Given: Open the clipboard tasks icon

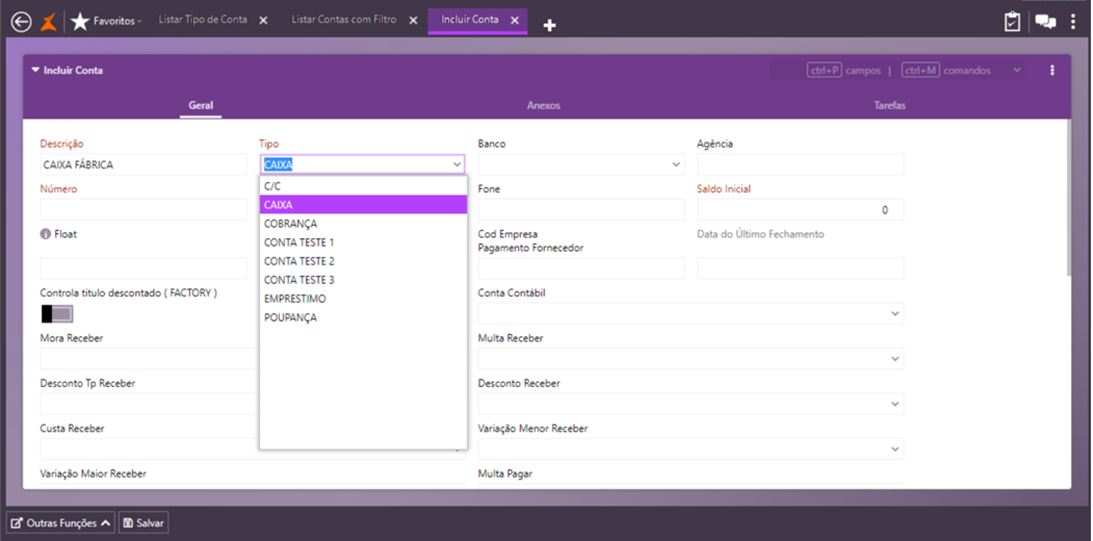Looking at the screenshot, I should pos(1012,21).
